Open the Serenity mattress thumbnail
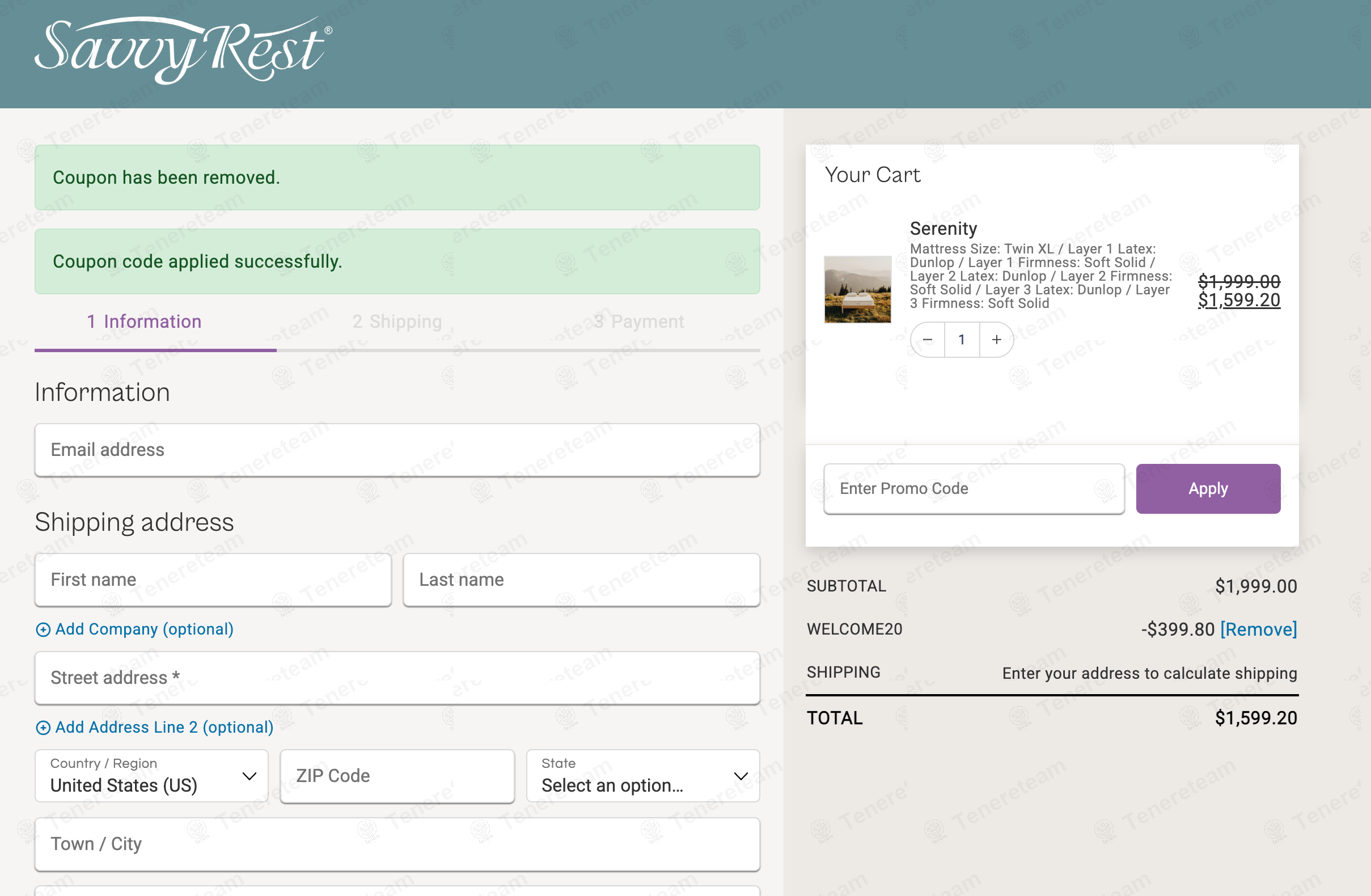Viewport: 1371px width, 896px height. 857,290
